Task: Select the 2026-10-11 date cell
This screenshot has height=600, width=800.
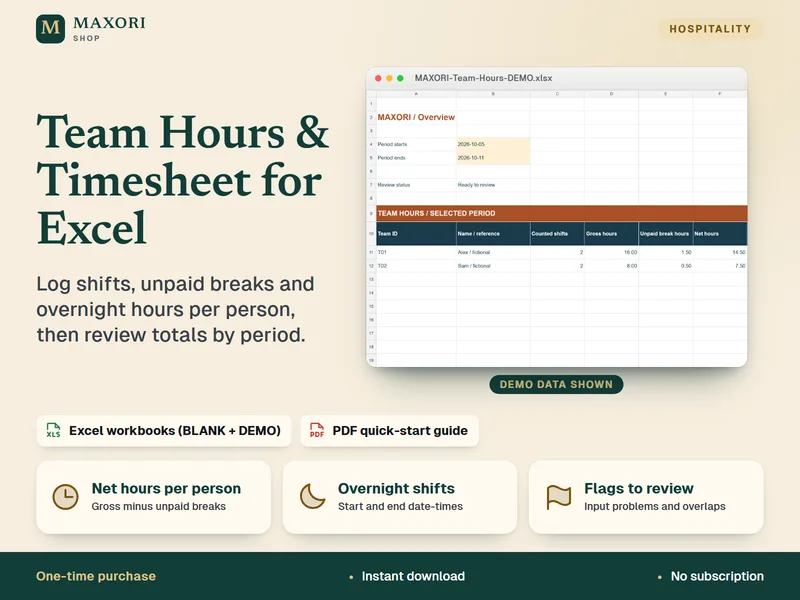Action: coord(493,158)
